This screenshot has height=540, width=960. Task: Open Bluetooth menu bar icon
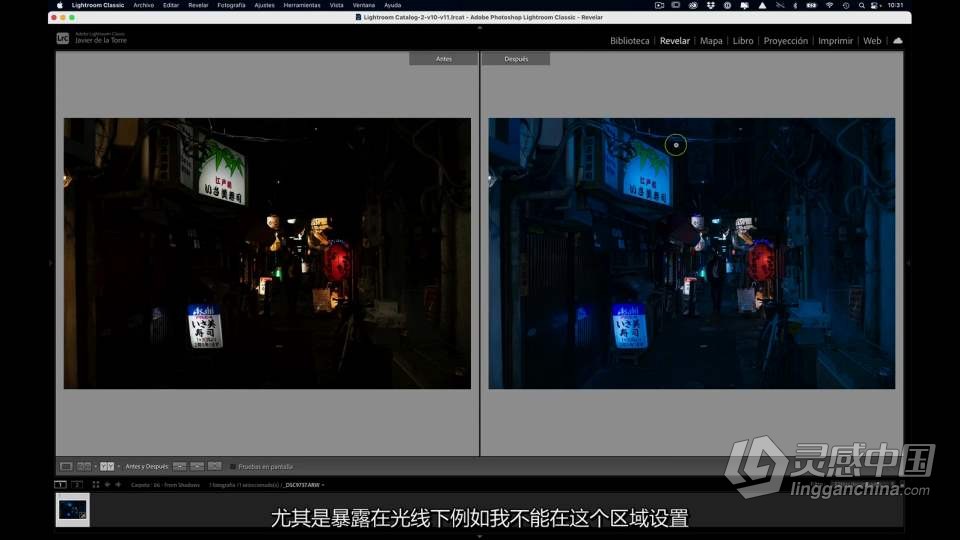[795, 5]
